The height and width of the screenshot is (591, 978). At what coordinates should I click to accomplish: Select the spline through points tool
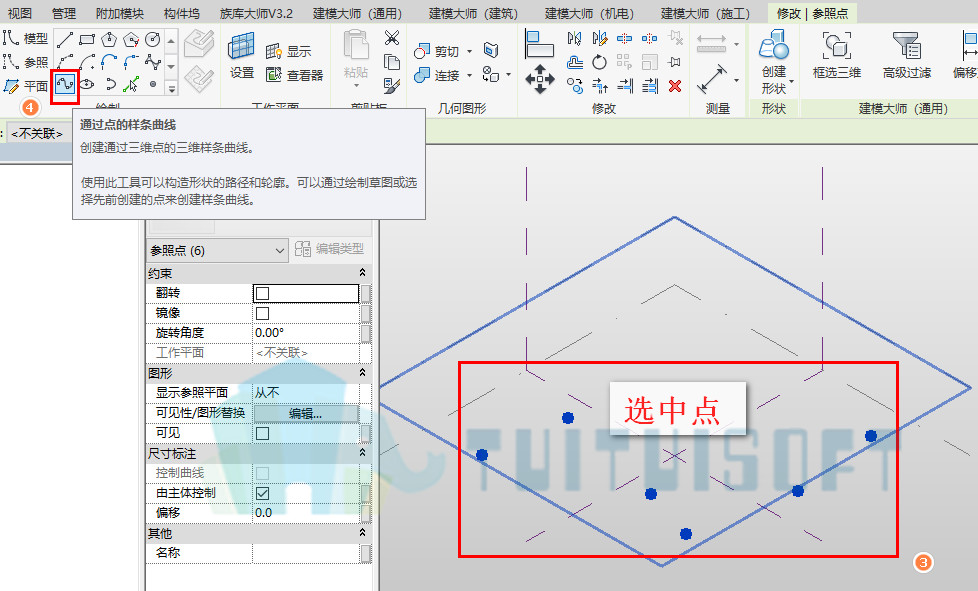pos(65,84)
